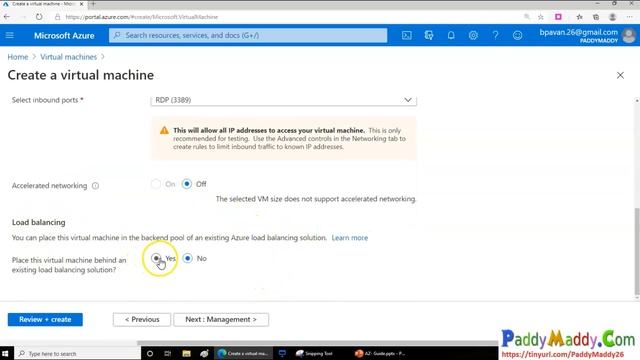Open Snipping Tool from the taskbar
Image resolution: width=640 pixels, height=360 pixels.
pos(314,353)
